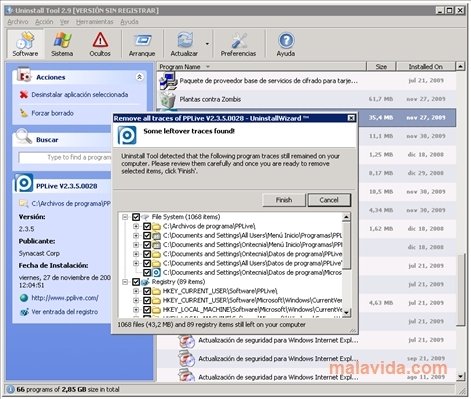This screenshot has width=471, height=399.
Task: Click the Paquete de proveedor program icon
Action: click(x=168, y=81)
